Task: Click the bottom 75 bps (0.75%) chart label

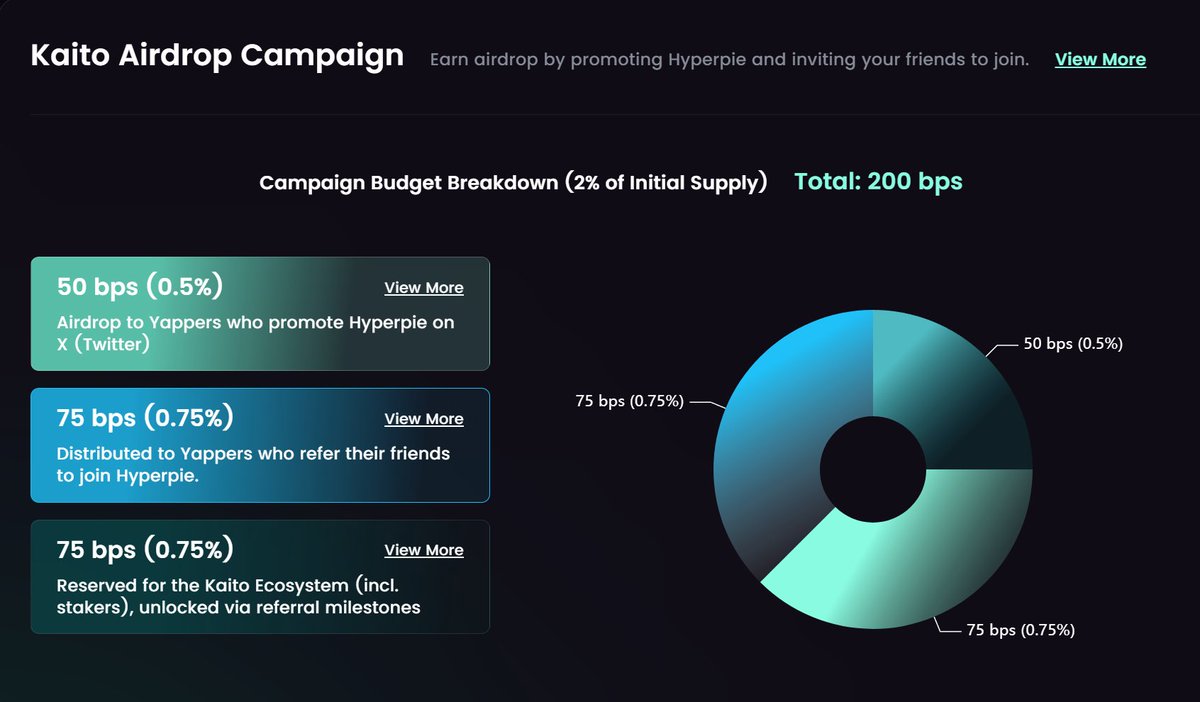Action: (1020, 630)
